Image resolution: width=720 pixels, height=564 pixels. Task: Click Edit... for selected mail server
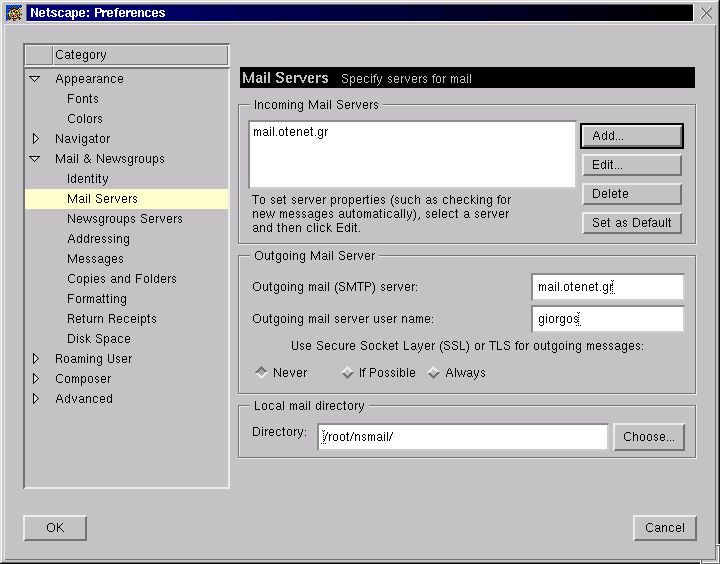pos(632,165)
